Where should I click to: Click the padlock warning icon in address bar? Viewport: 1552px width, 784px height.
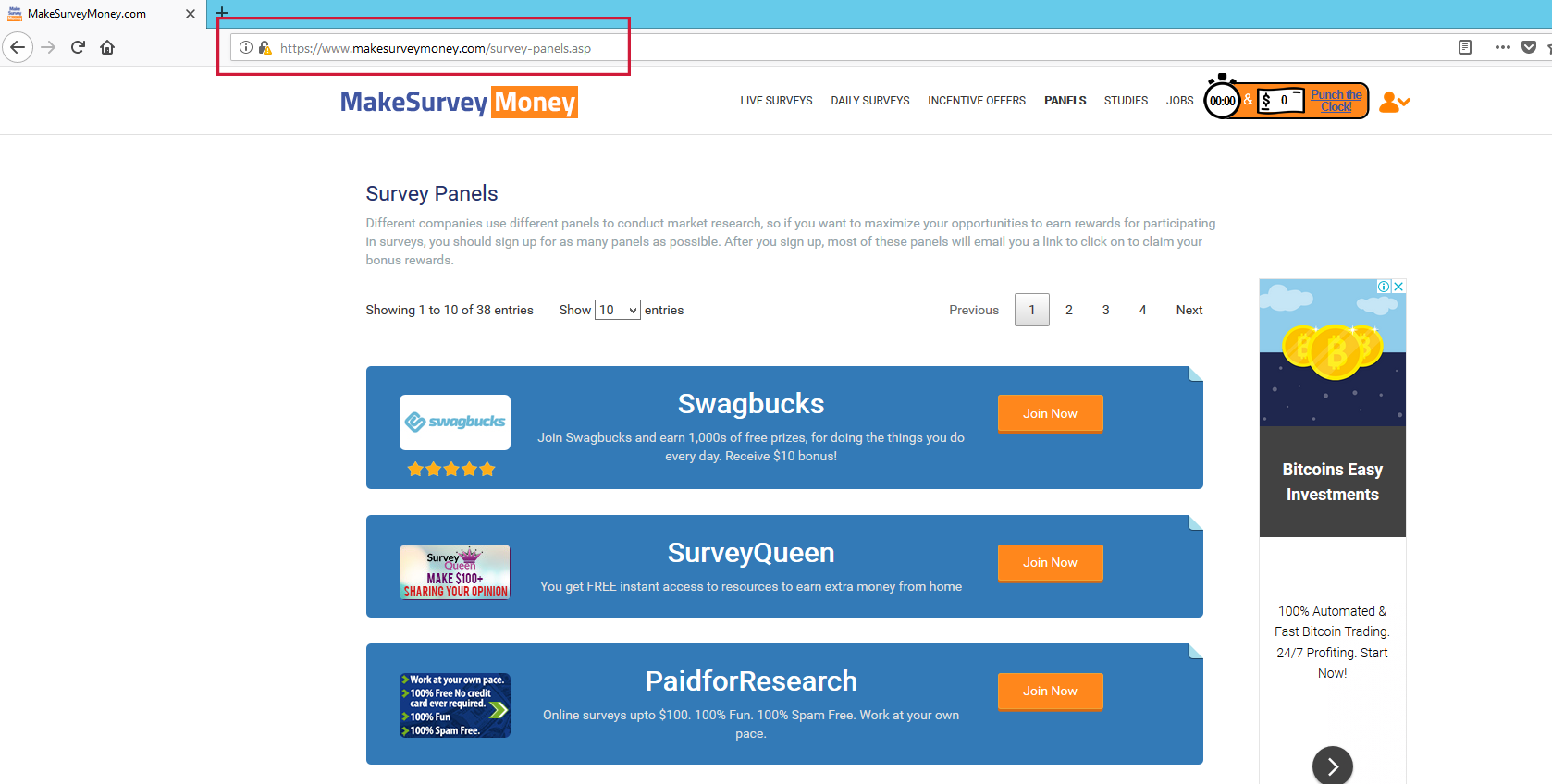265,47
